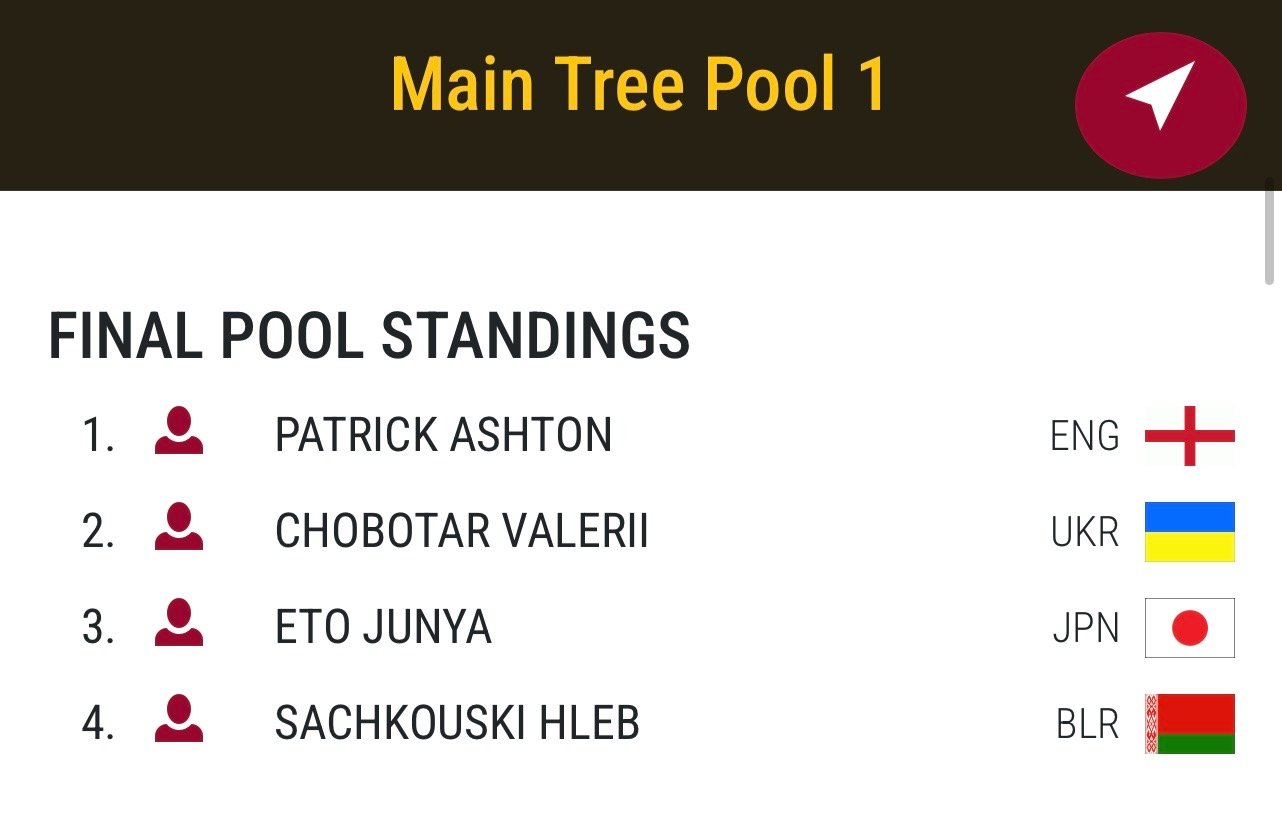This screenshot has width=1282, height=839.
Task: Select the ETO JUNYA name link
Action: 383,627
